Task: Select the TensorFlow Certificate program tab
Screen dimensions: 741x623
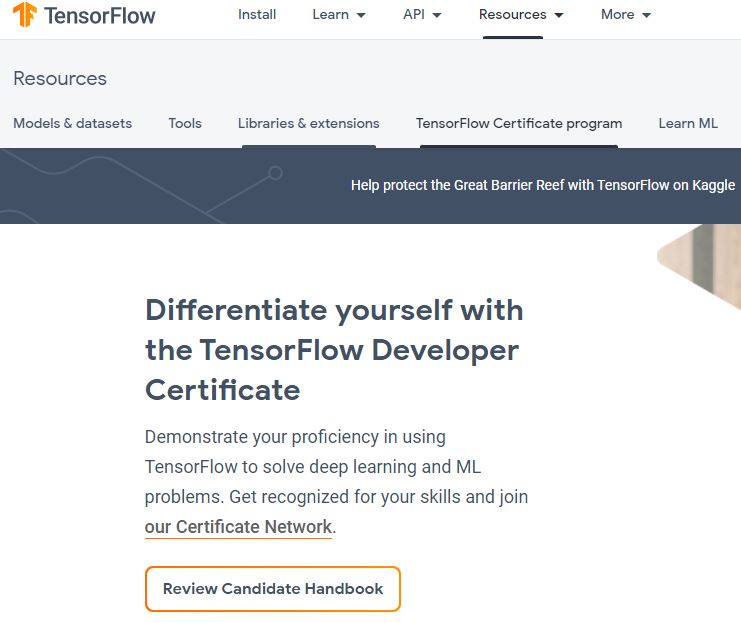Action: [x=519, y=123]
